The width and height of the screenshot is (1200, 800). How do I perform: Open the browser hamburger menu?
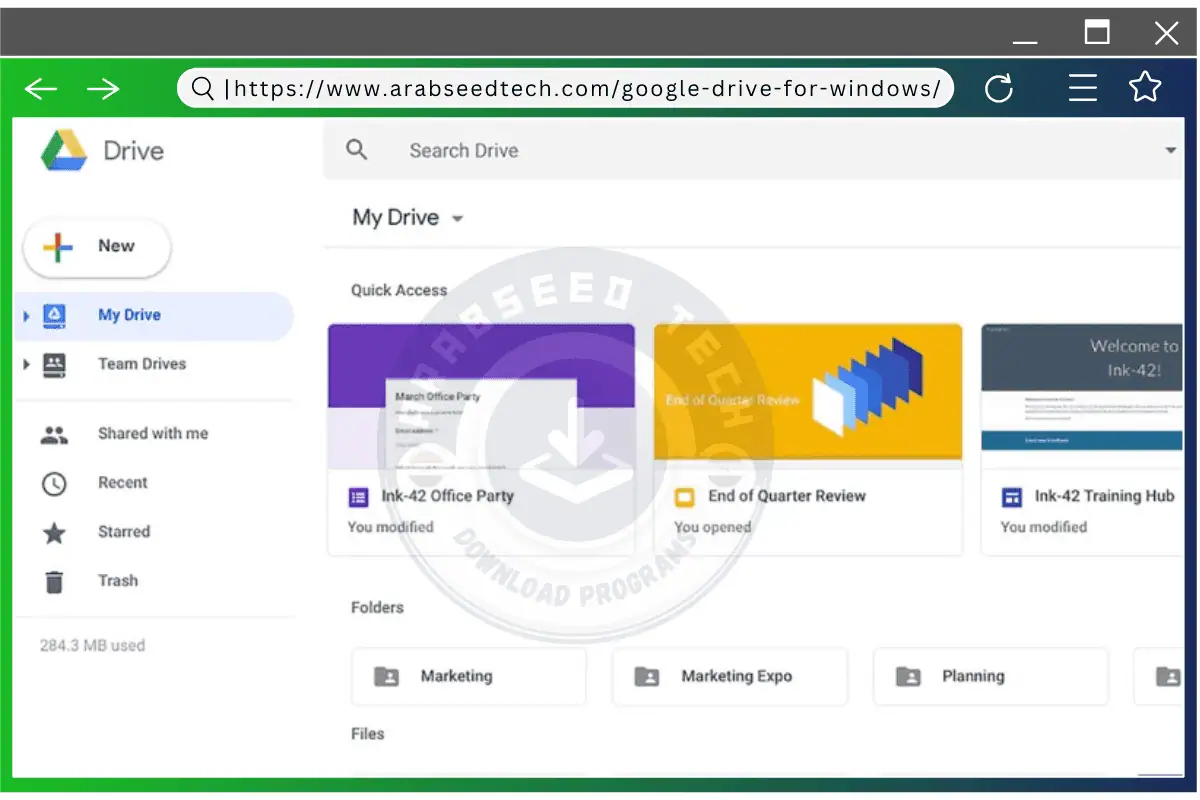click(1083, 88)
